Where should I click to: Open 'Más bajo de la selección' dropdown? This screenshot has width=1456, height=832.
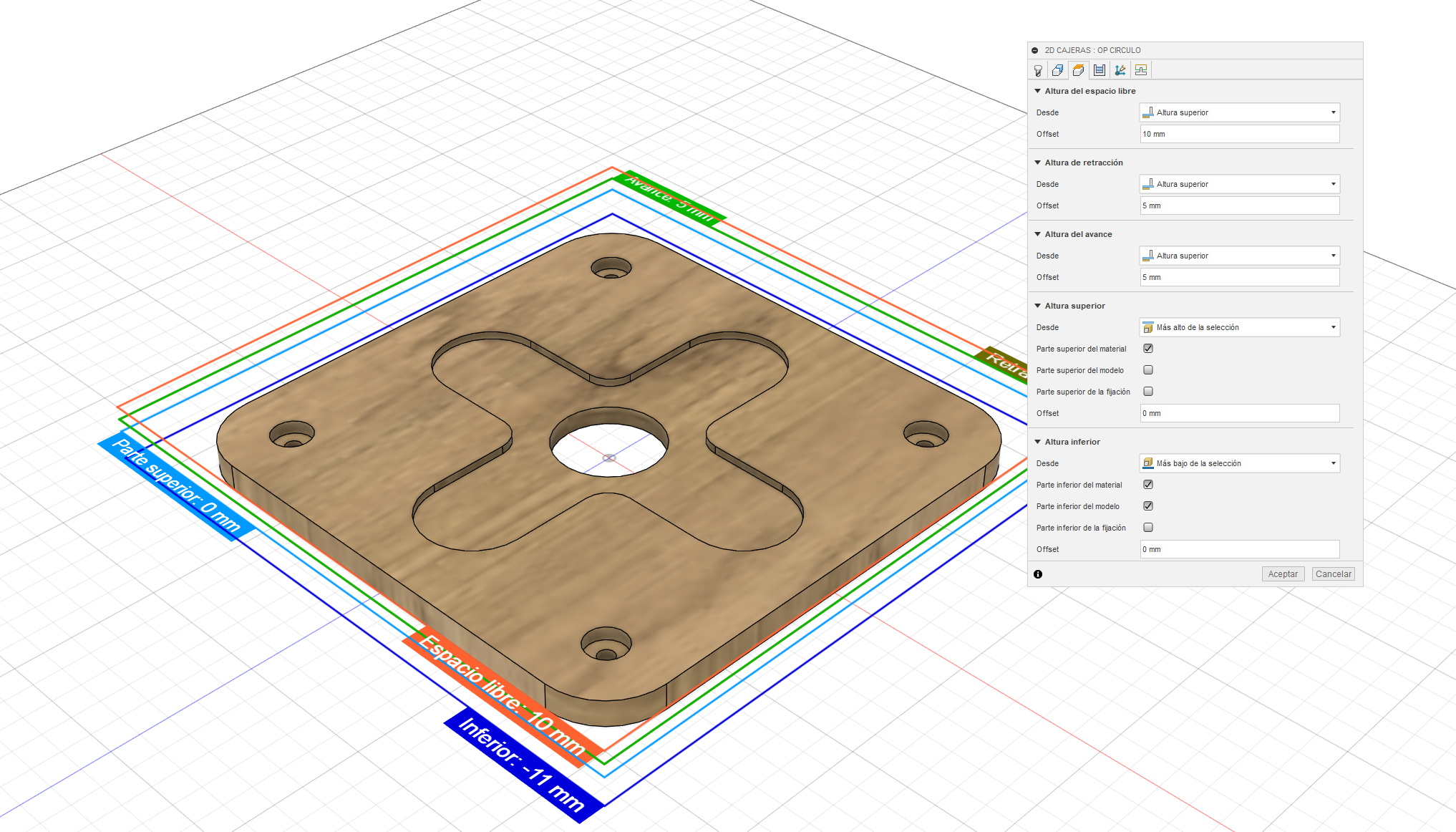click(1240, 463)
